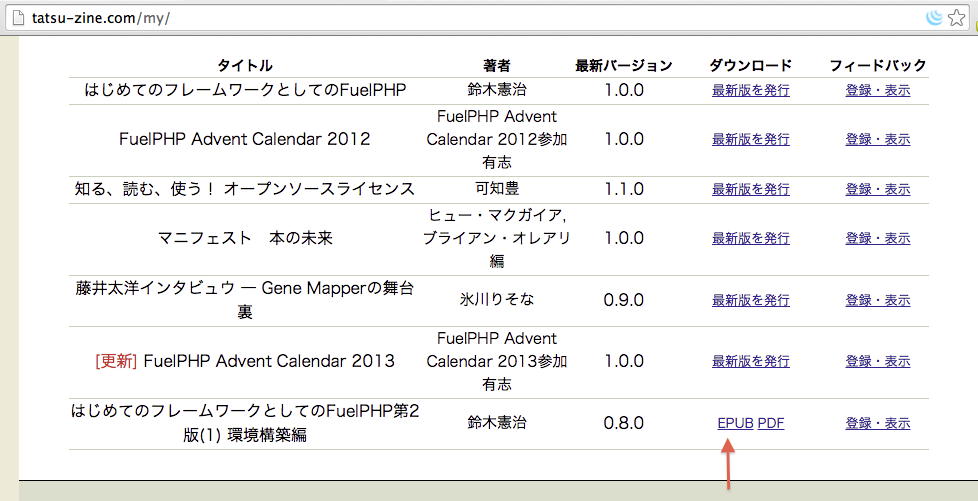Click 最新版を発行 for マニフェスト 本の未来

coord(751,238)
